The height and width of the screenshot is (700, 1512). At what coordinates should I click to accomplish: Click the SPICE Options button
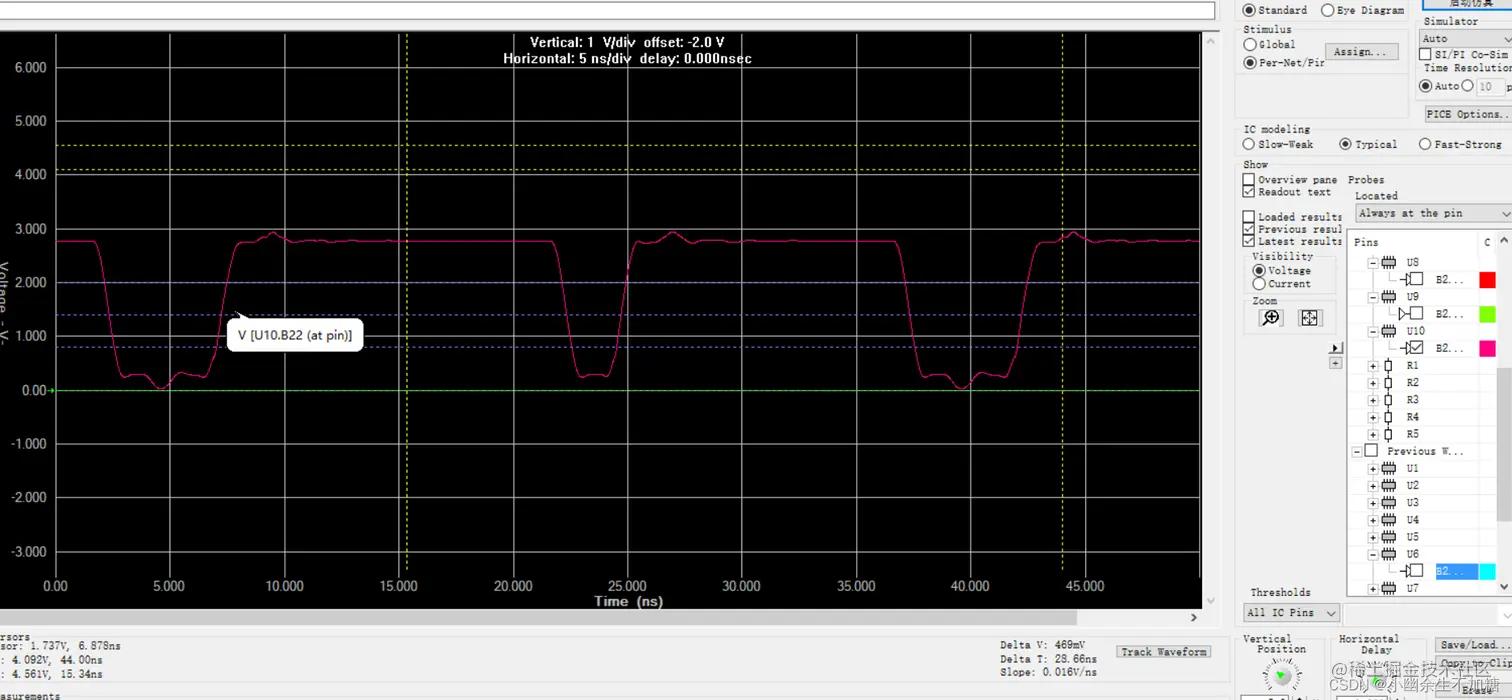(x=1468, y=114)
